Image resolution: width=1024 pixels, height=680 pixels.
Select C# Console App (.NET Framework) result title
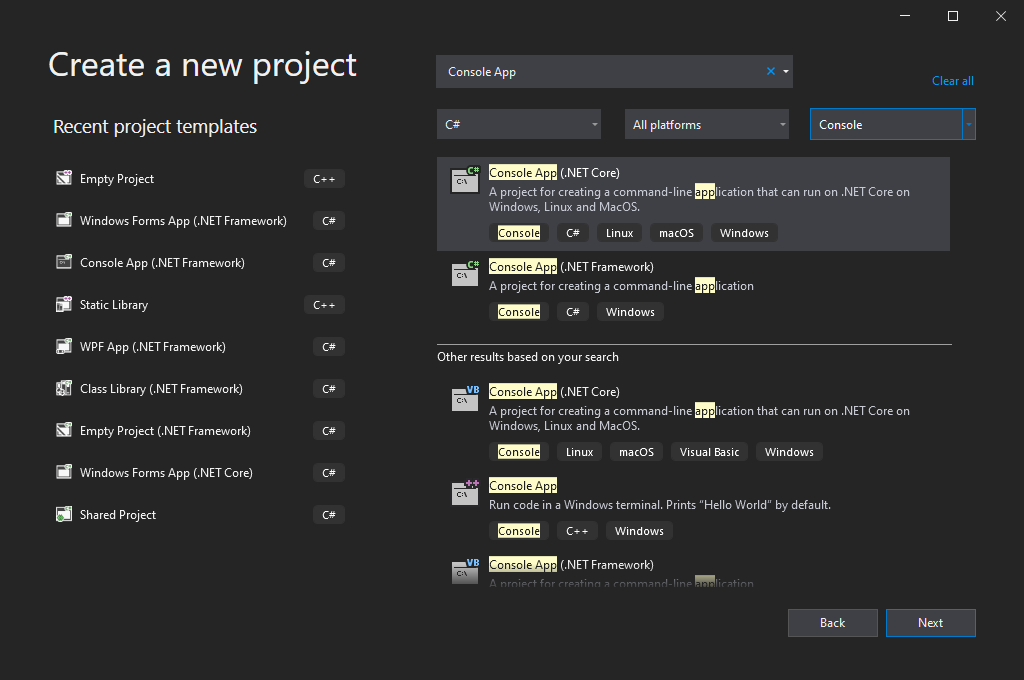point(571,267)
